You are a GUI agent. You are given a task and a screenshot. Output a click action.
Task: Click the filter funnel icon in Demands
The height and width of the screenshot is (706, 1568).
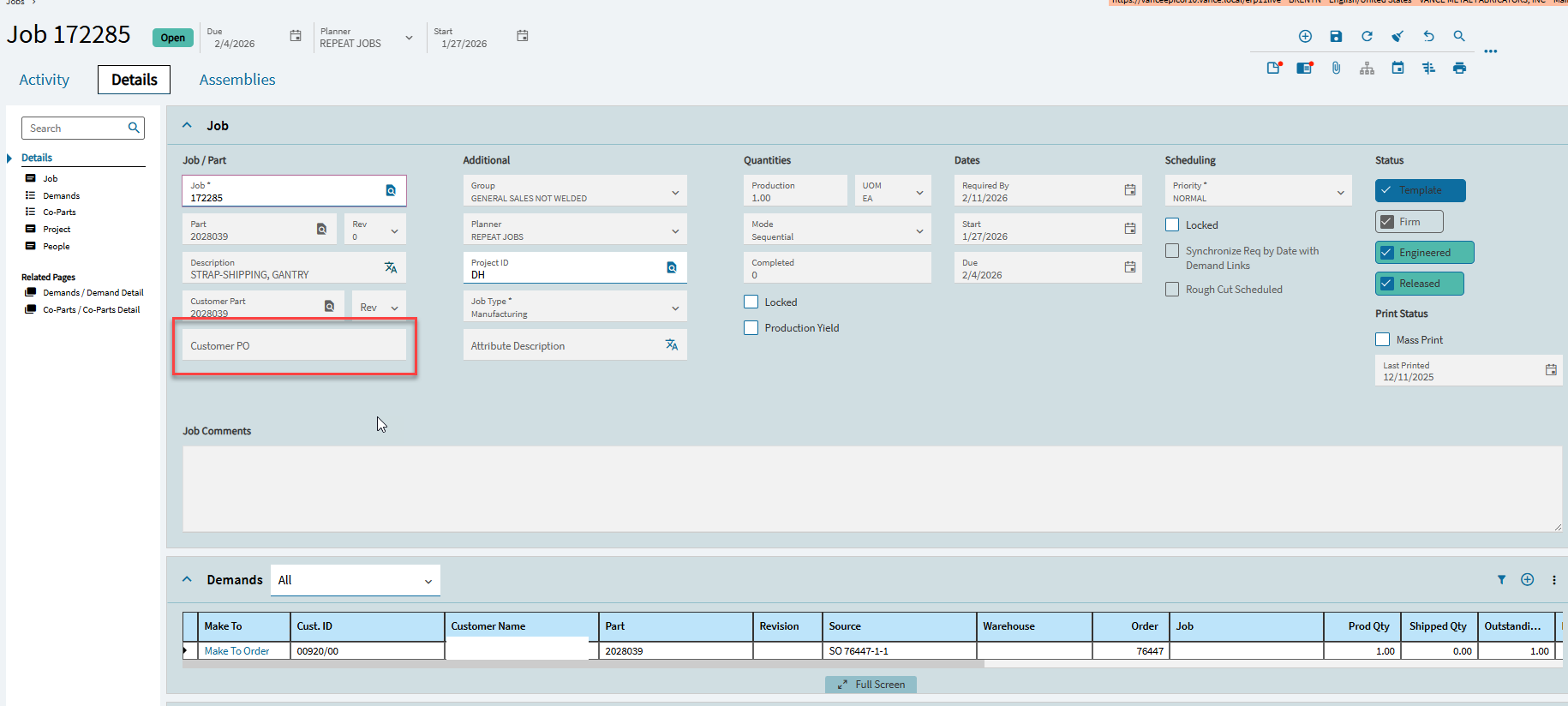pyautogui.click(x=1501, y=580)
